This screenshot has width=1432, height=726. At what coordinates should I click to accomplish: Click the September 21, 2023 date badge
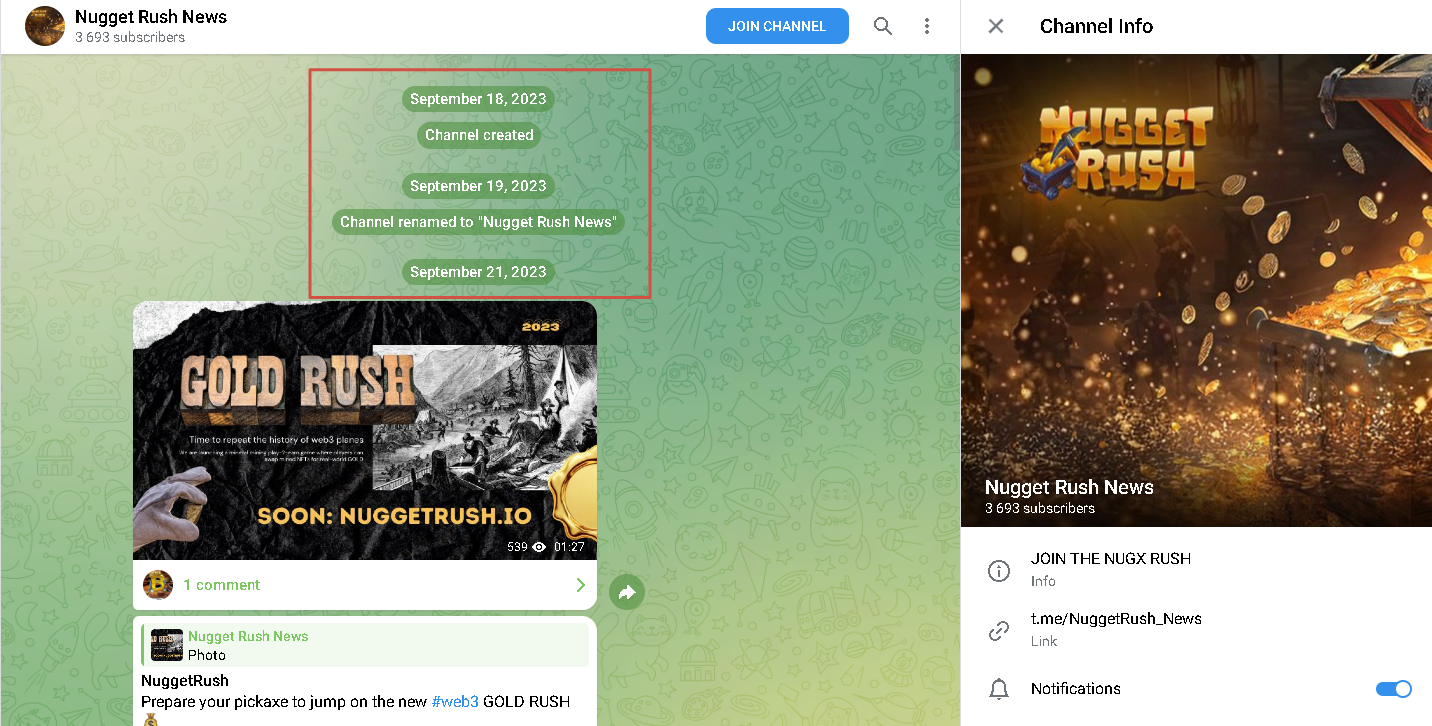click(x=478, y=272)
